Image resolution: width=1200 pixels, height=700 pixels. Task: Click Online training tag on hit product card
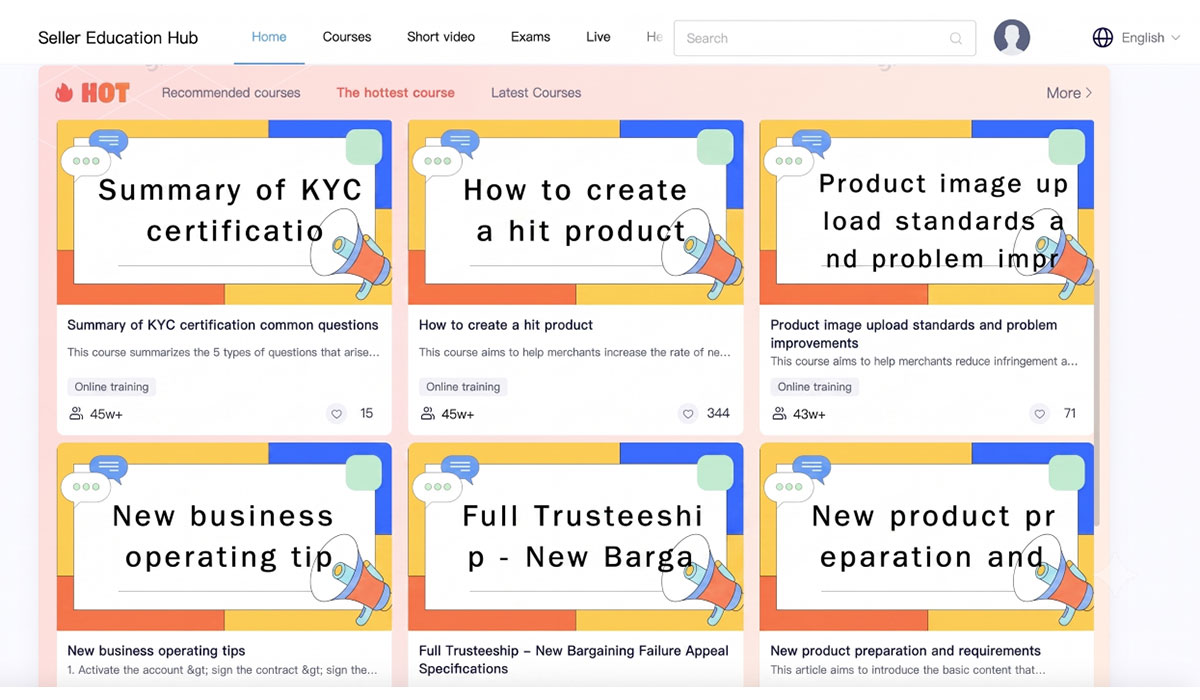coord(463,387)
